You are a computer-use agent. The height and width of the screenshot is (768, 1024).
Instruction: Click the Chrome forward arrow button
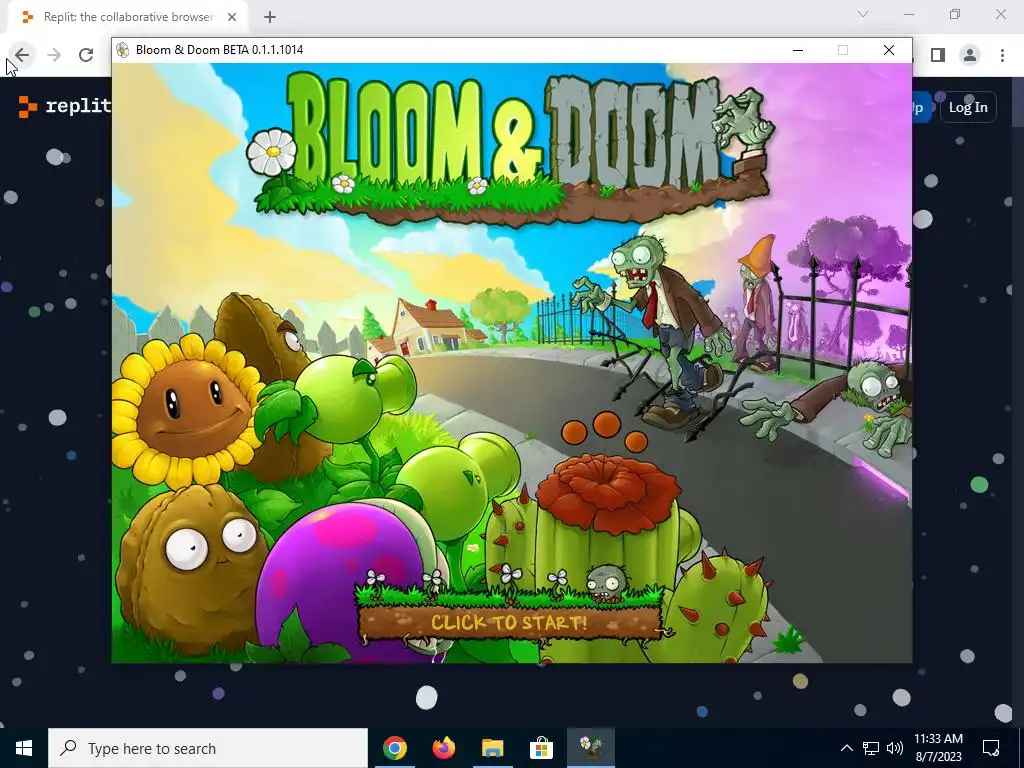pos(54,55)
